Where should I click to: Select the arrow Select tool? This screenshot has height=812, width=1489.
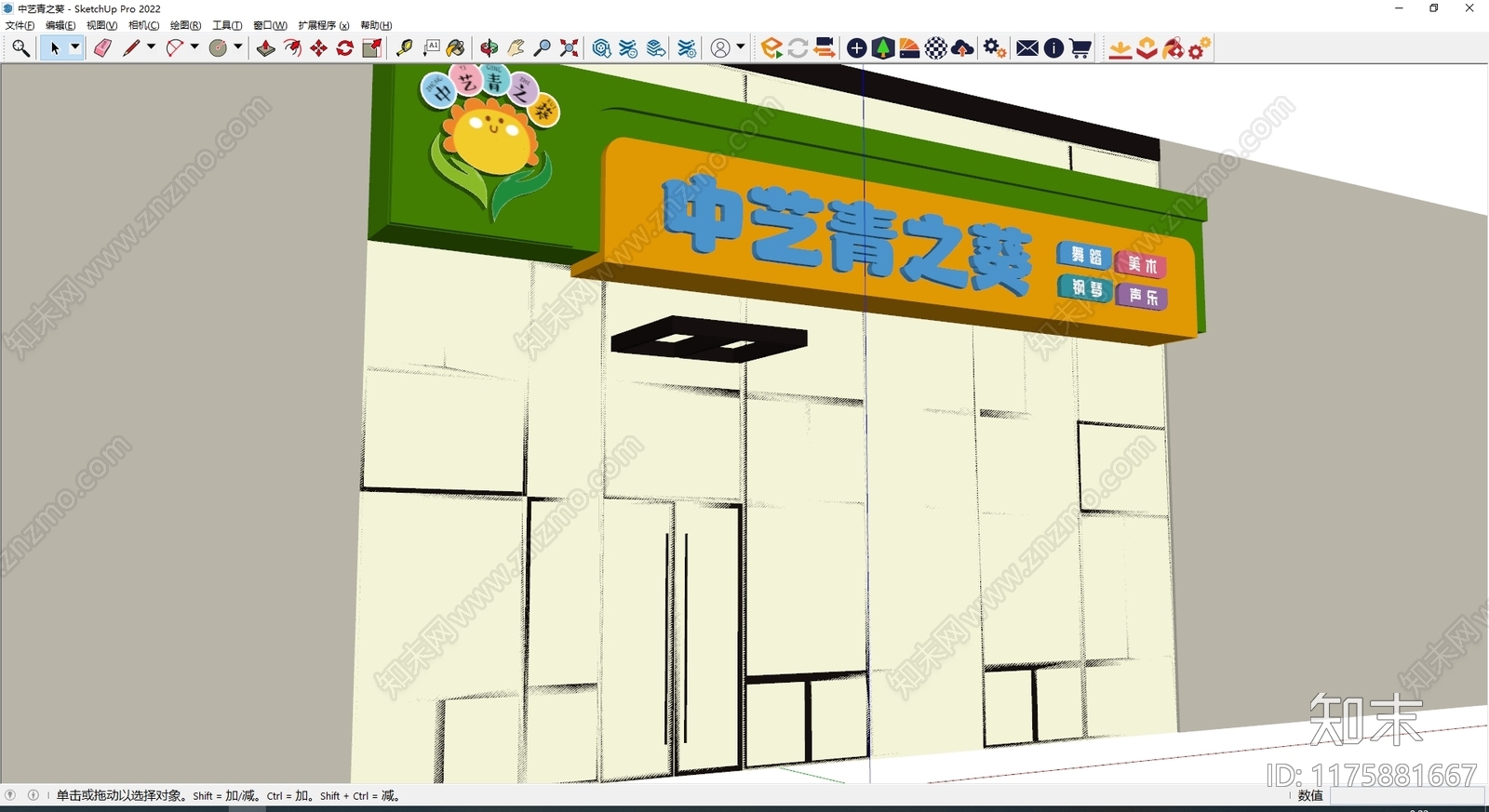(x=54, y=48)
